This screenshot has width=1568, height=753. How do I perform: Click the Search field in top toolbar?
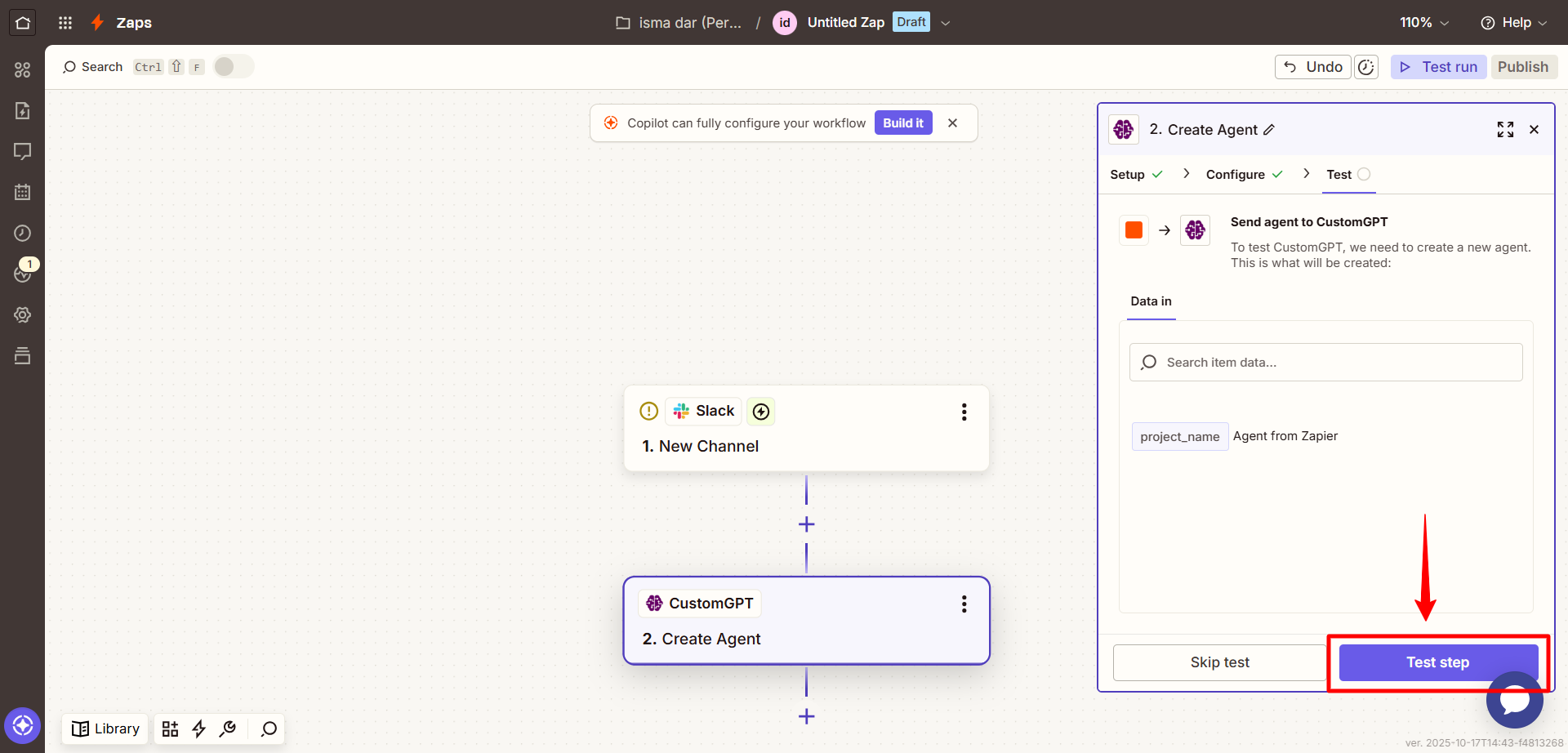(92, 67)
